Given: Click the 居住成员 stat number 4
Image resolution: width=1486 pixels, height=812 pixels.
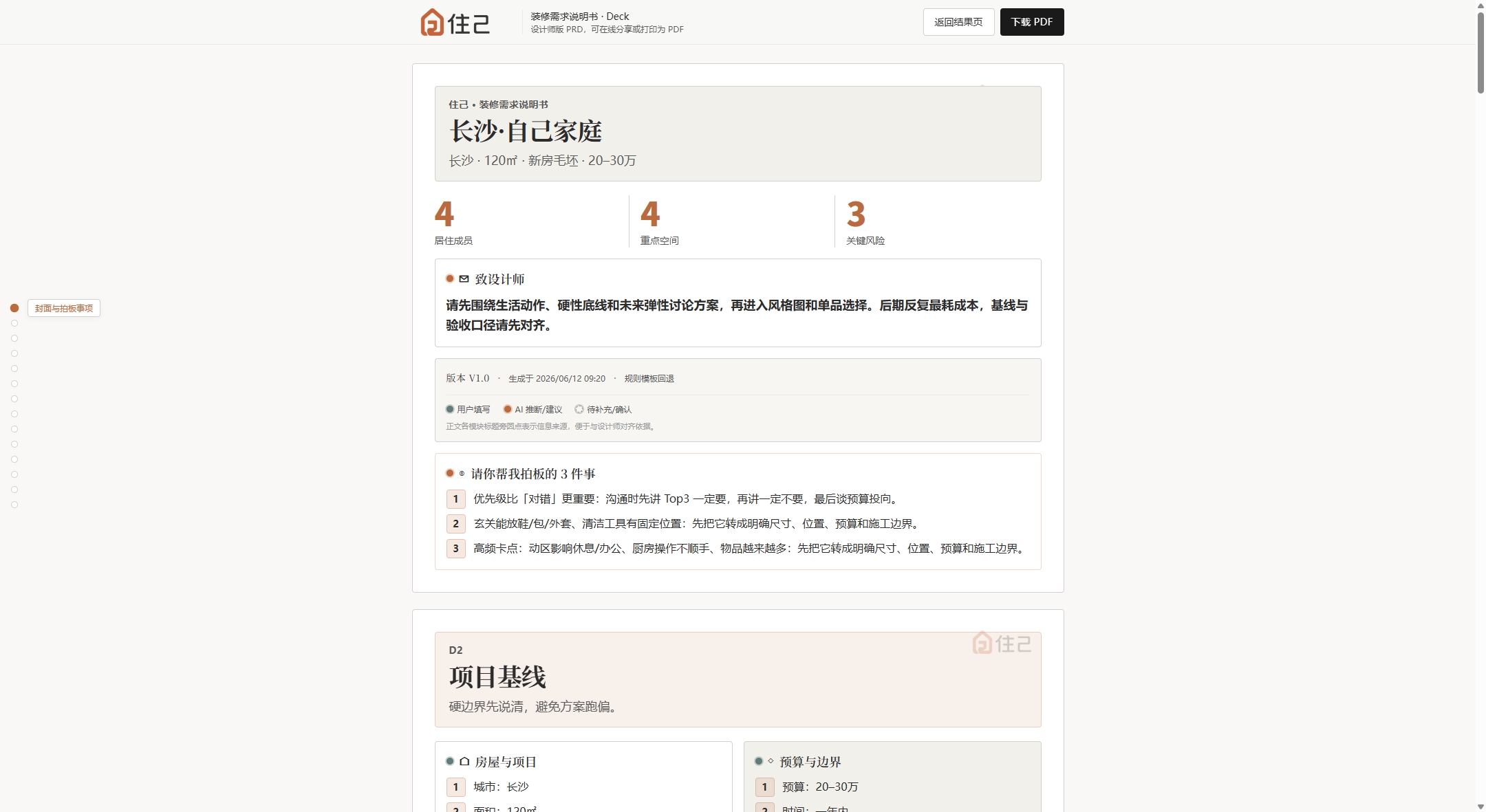Looking at the screenshot, I should (x=444, y=214).
